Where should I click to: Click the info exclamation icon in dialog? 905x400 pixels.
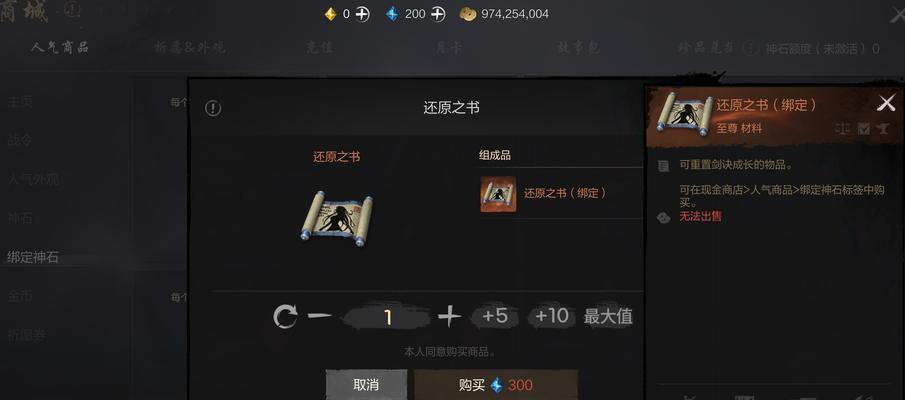click(x=213, y=108)
